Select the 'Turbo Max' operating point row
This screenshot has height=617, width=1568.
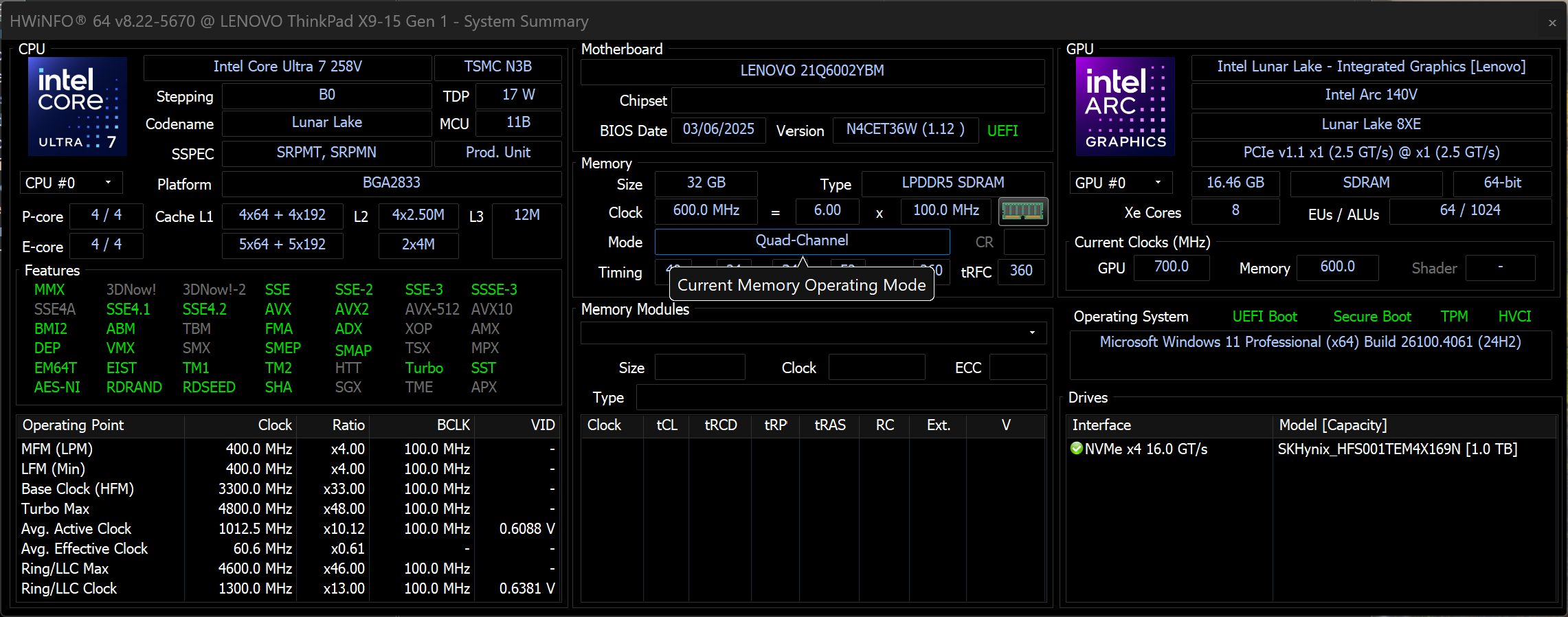pos(288,509)
